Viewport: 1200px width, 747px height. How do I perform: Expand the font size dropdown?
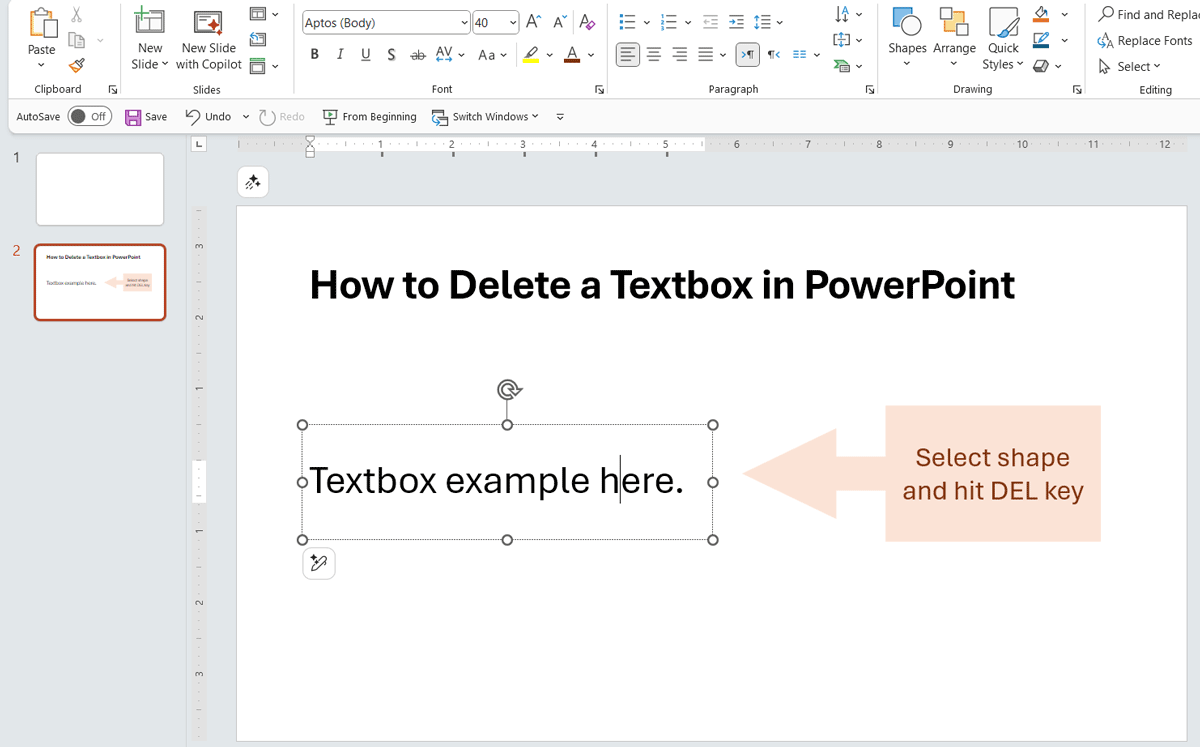click(513, 22)
